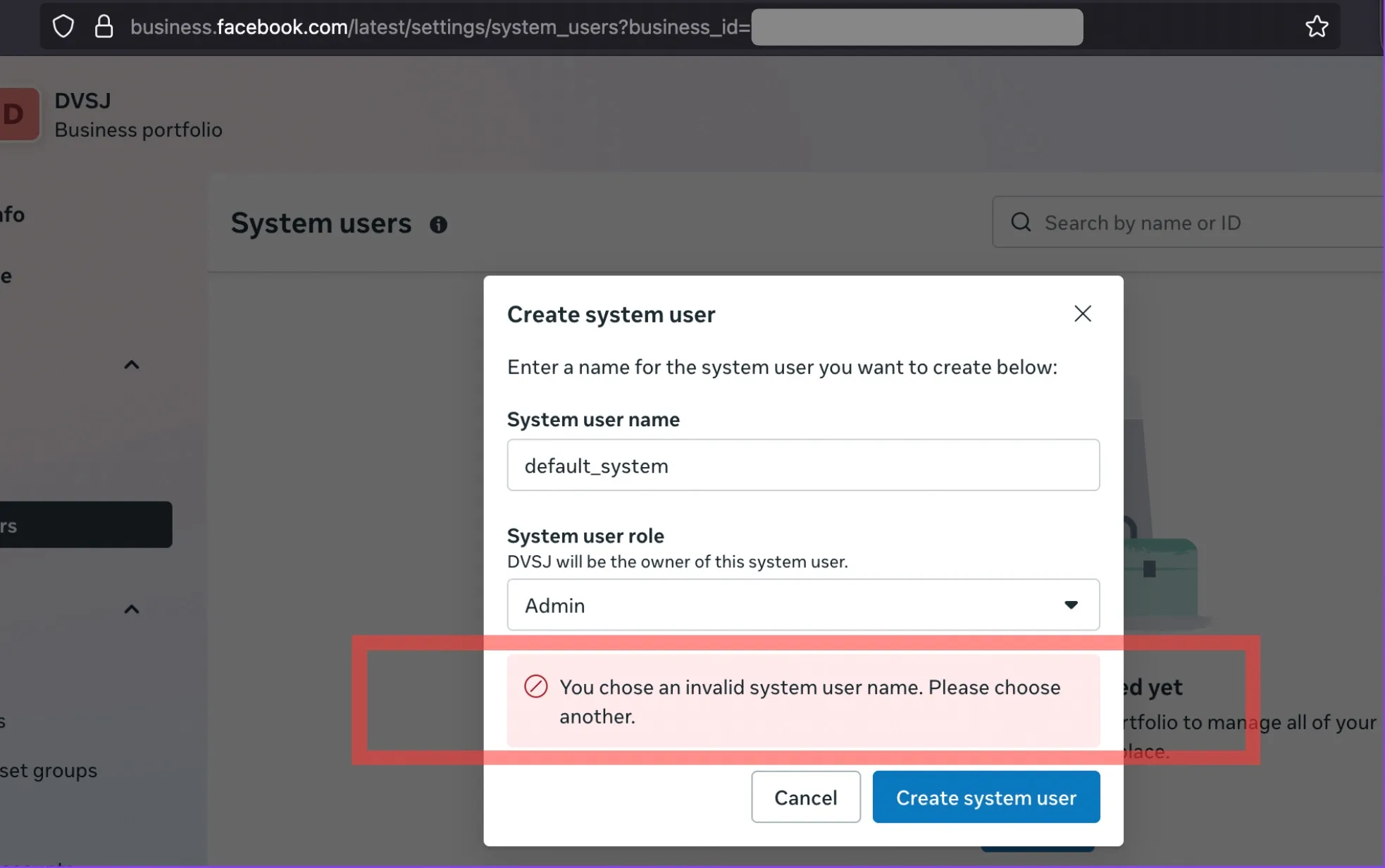This screenshot has width=1385, height=868.
Task: Collapse the lower sidebar section chevron
Action: [132, 609]
